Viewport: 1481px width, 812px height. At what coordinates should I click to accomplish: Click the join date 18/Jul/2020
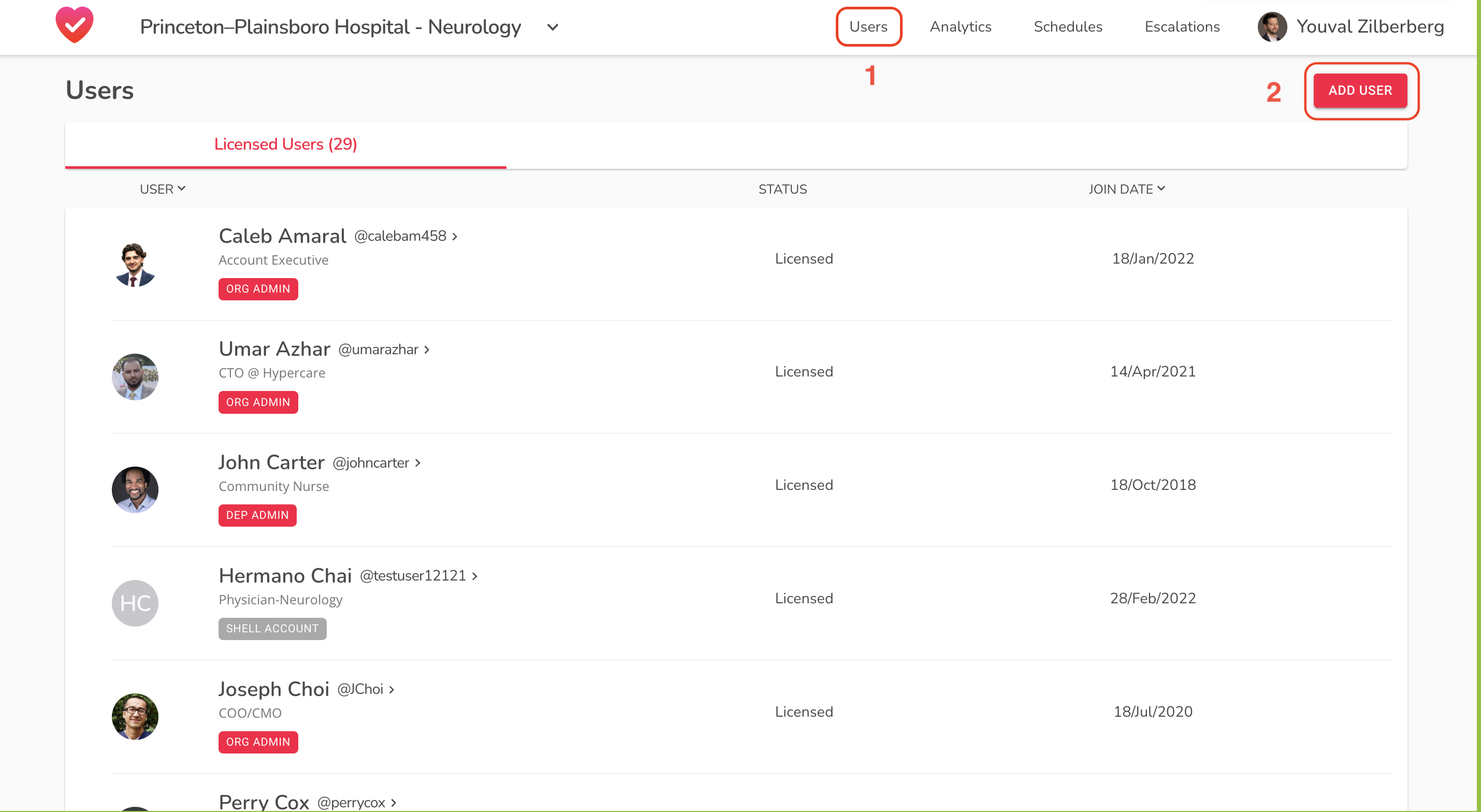[1153, 712]
